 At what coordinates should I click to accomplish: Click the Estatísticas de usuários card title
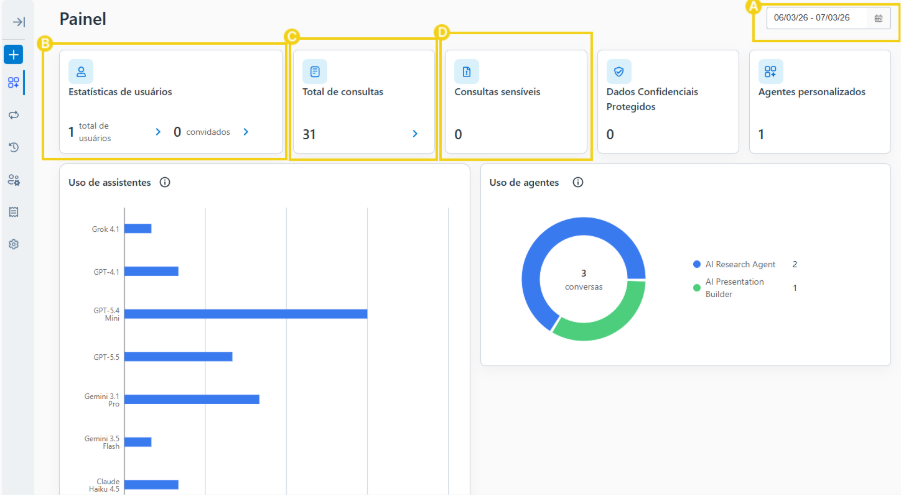pos(120,91)
